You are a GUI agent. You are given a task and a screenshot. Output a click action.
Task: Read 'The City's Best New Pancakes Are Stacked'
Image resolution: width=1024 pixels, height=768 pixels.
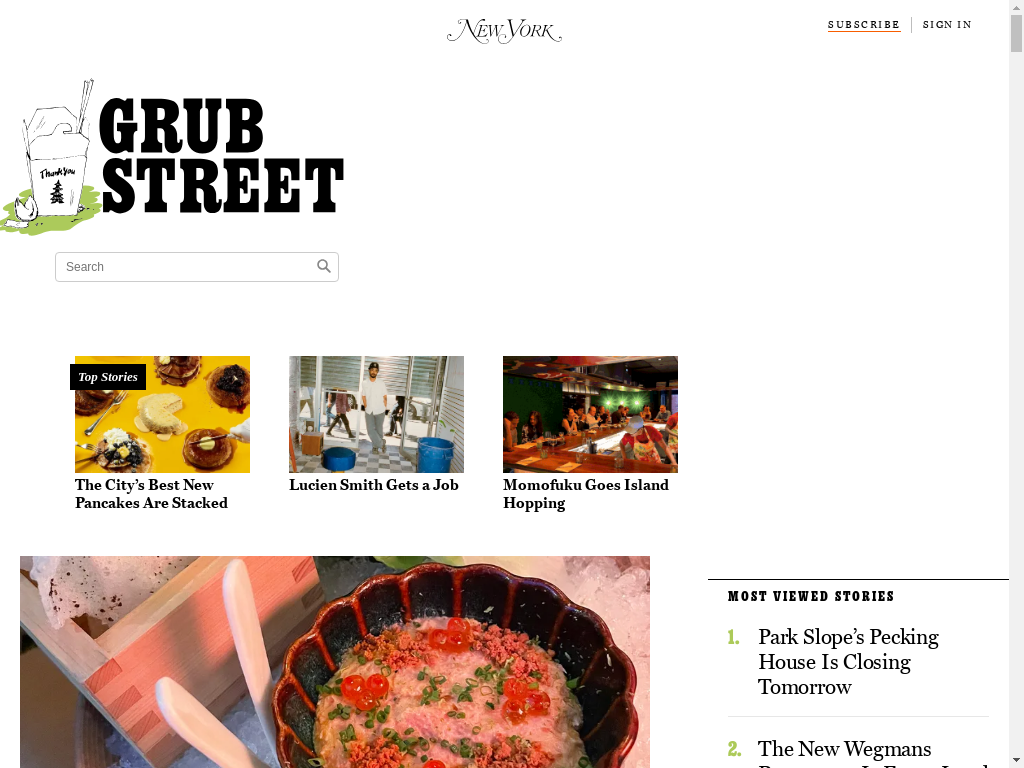pyautogui.click(x=152, y=494)
